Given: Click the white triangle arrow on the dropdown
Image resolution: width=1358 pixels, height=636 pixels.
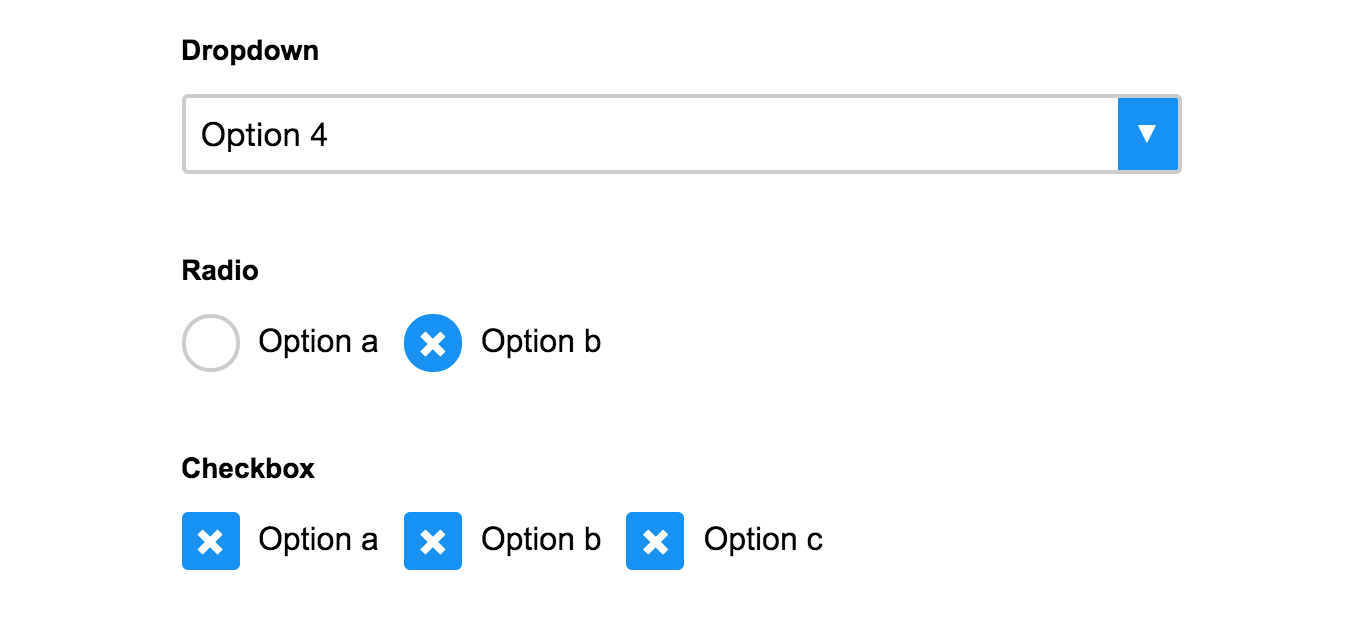Looking at the screenshot, I should tap(1147, 134).
